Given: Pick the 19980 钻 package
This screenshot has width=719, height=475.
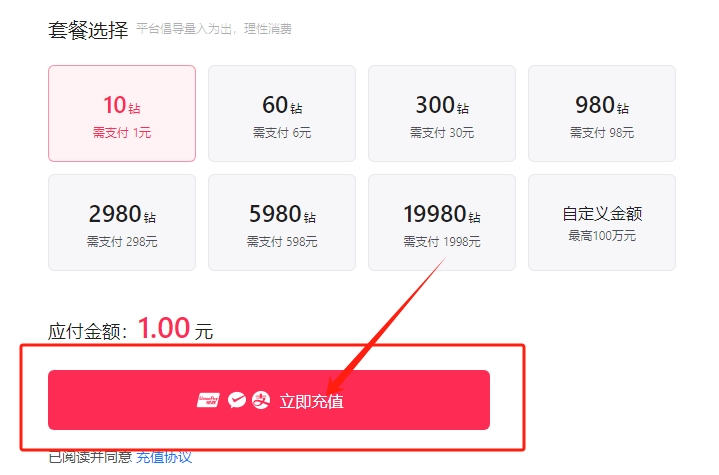Looking at the screenshot, I should (x=442, y=222).
